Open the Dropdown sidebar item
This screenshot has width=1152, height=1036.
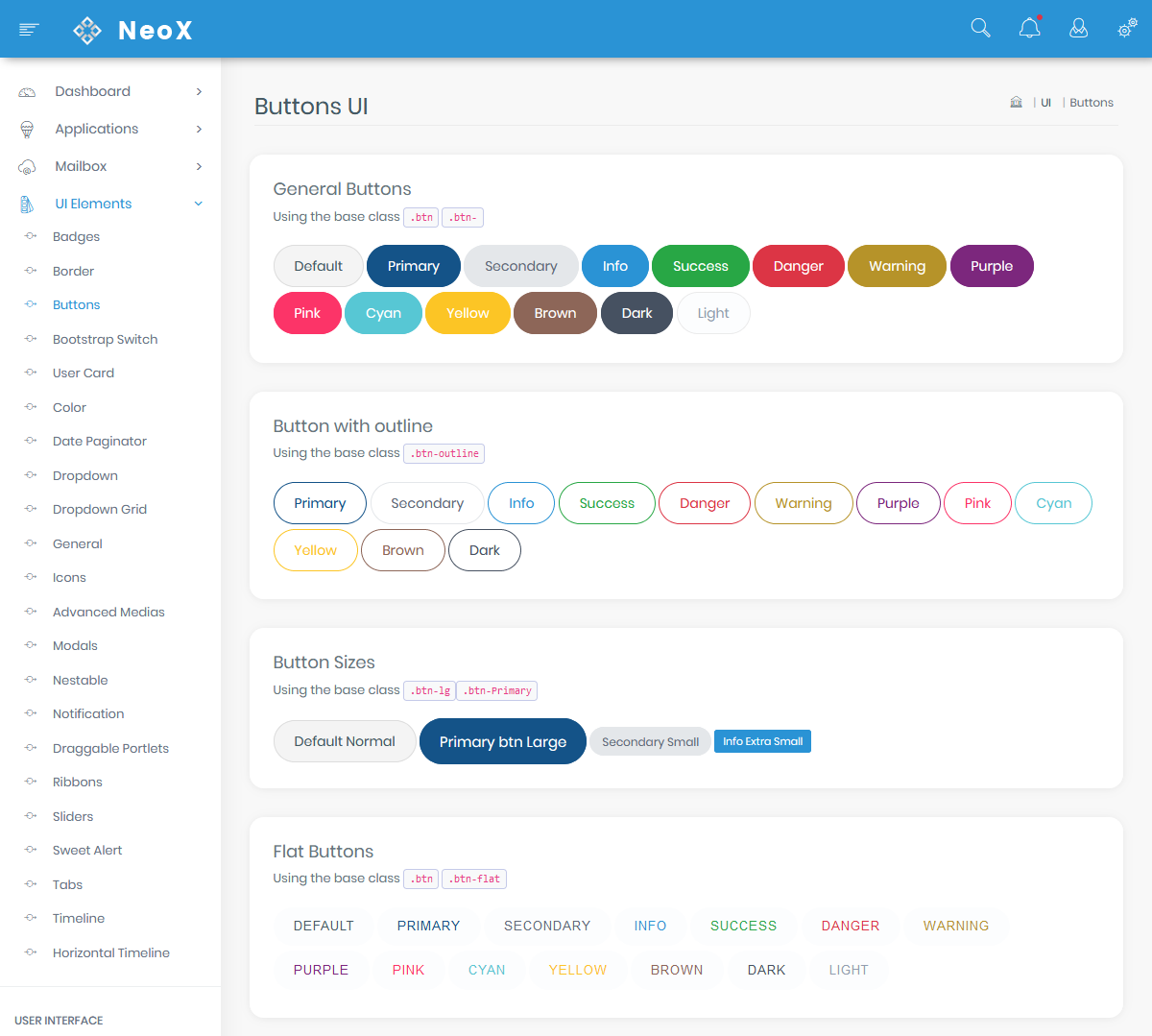point(85,476)
